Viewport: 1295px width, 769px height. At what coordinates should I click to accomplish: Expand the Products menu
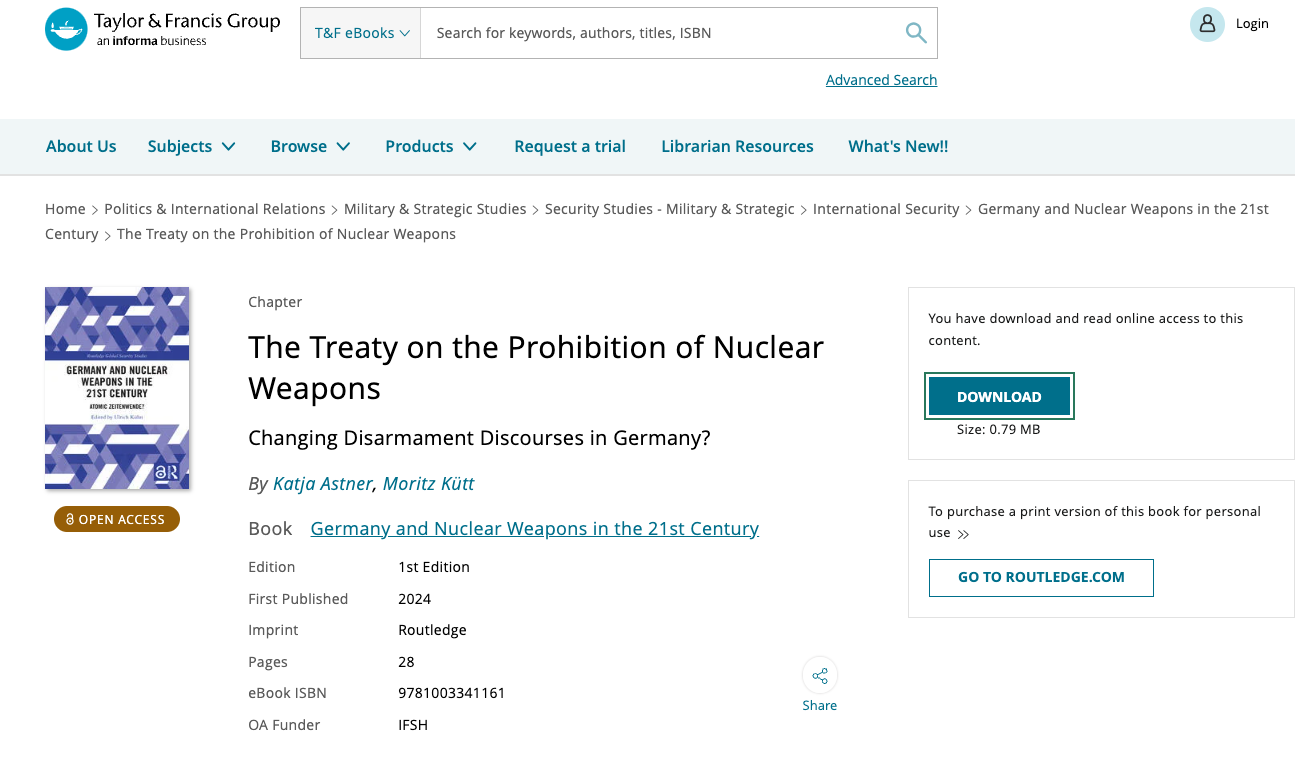(x=432, y=146)
